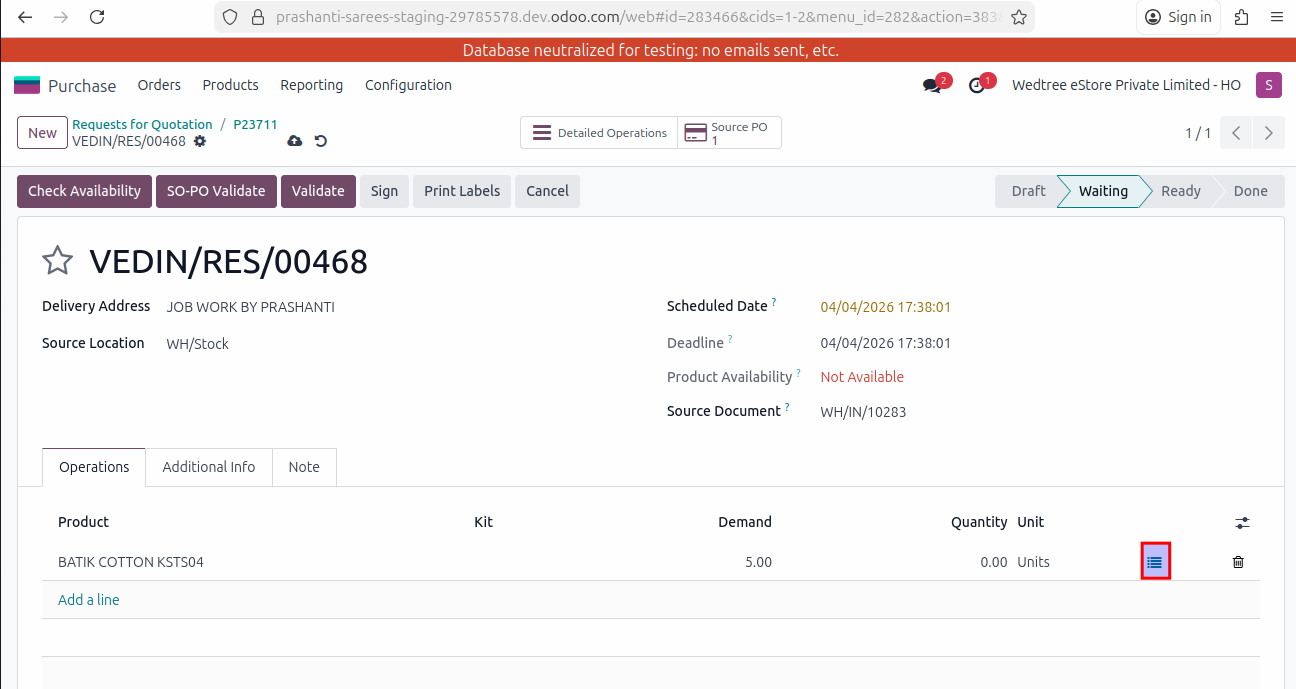Click browser back arrow

[25, 17]
